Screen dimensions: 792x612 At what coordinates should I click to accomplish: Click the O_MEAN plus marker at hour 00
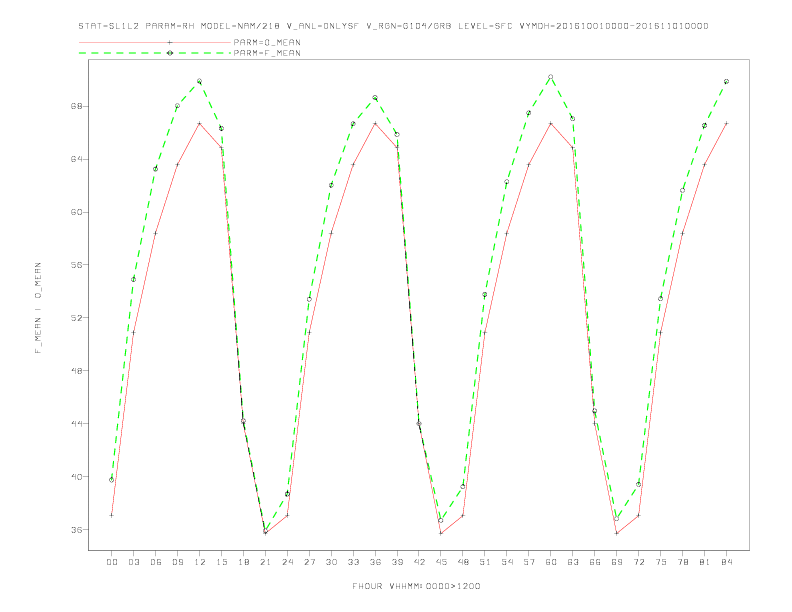[112, 515]
